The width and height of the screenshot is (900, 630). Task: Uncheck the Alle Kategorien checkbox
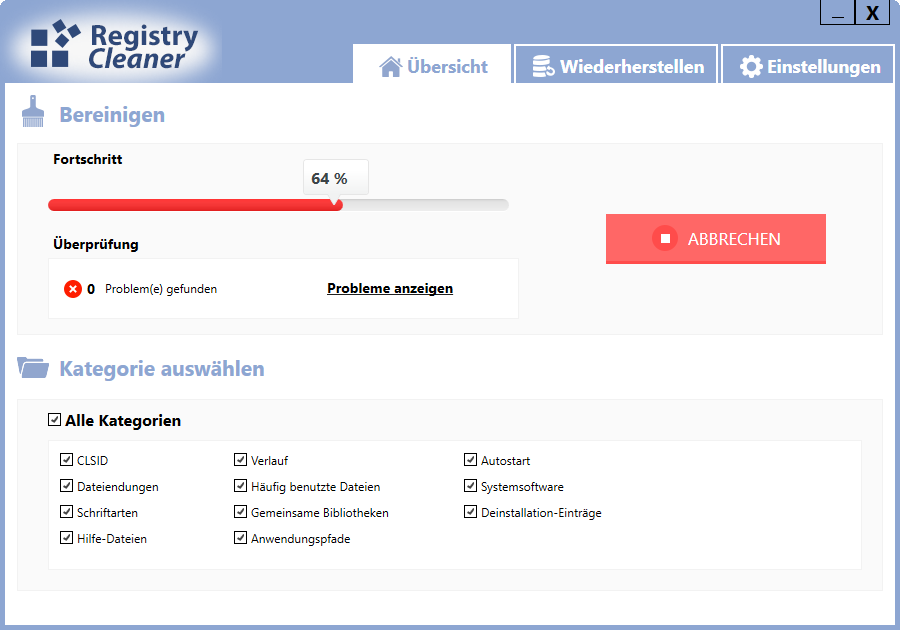tap(55, 420)
